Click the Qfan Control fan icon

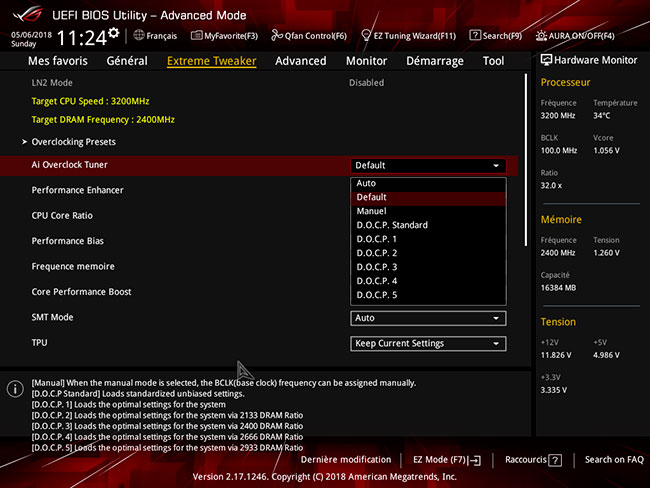[x=276, y=35]
